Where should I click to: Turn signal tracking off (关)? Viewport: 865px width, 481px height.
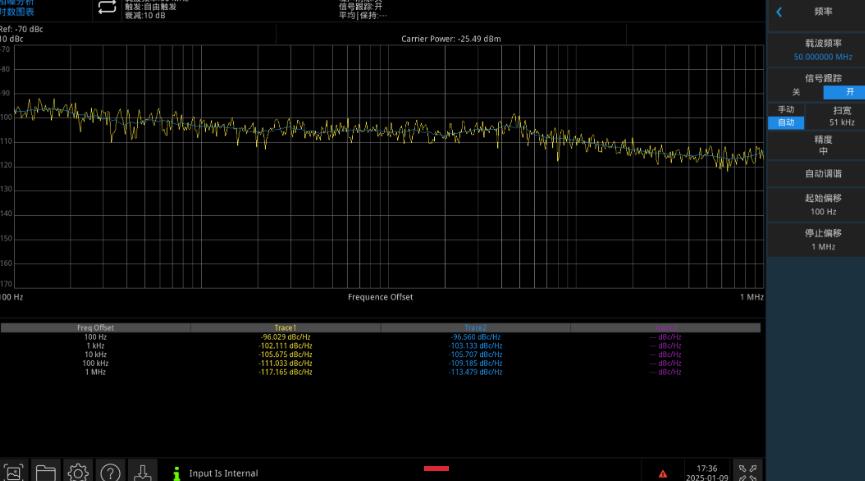(x=795, y=92)
